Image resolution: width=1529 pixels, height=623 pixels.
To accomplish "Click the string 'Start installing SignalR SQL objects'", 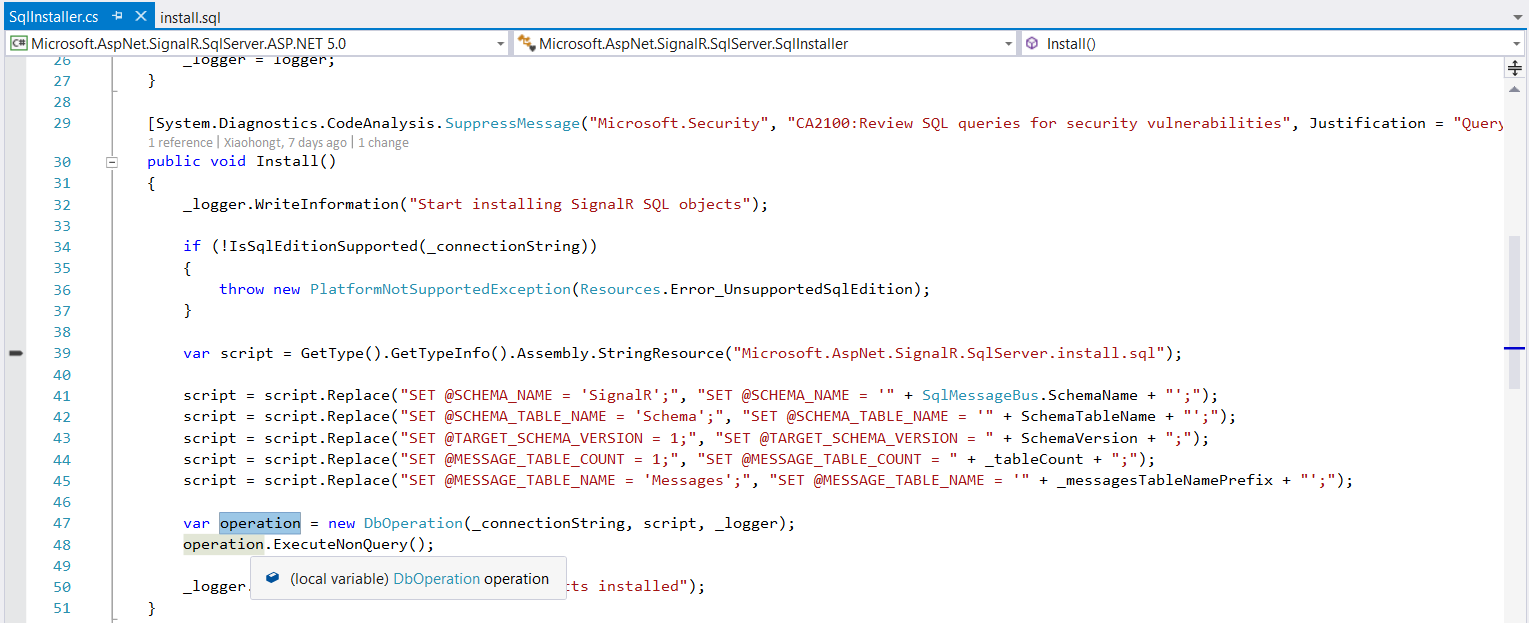I will pyautogui.click(x=580, y=204).
